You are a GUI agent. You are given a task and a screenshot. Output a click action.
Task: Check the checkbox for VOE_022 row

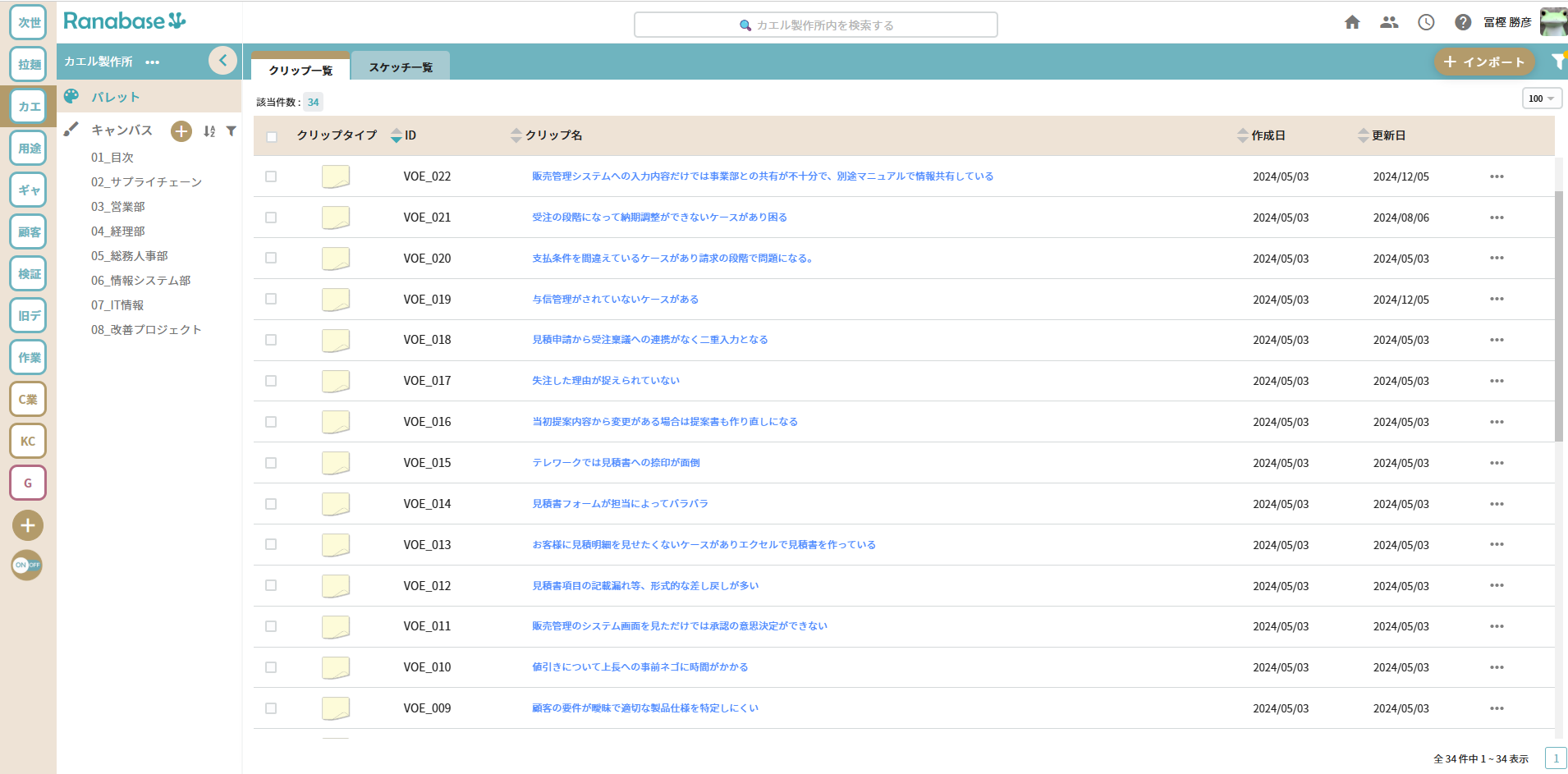pos(271,176)
